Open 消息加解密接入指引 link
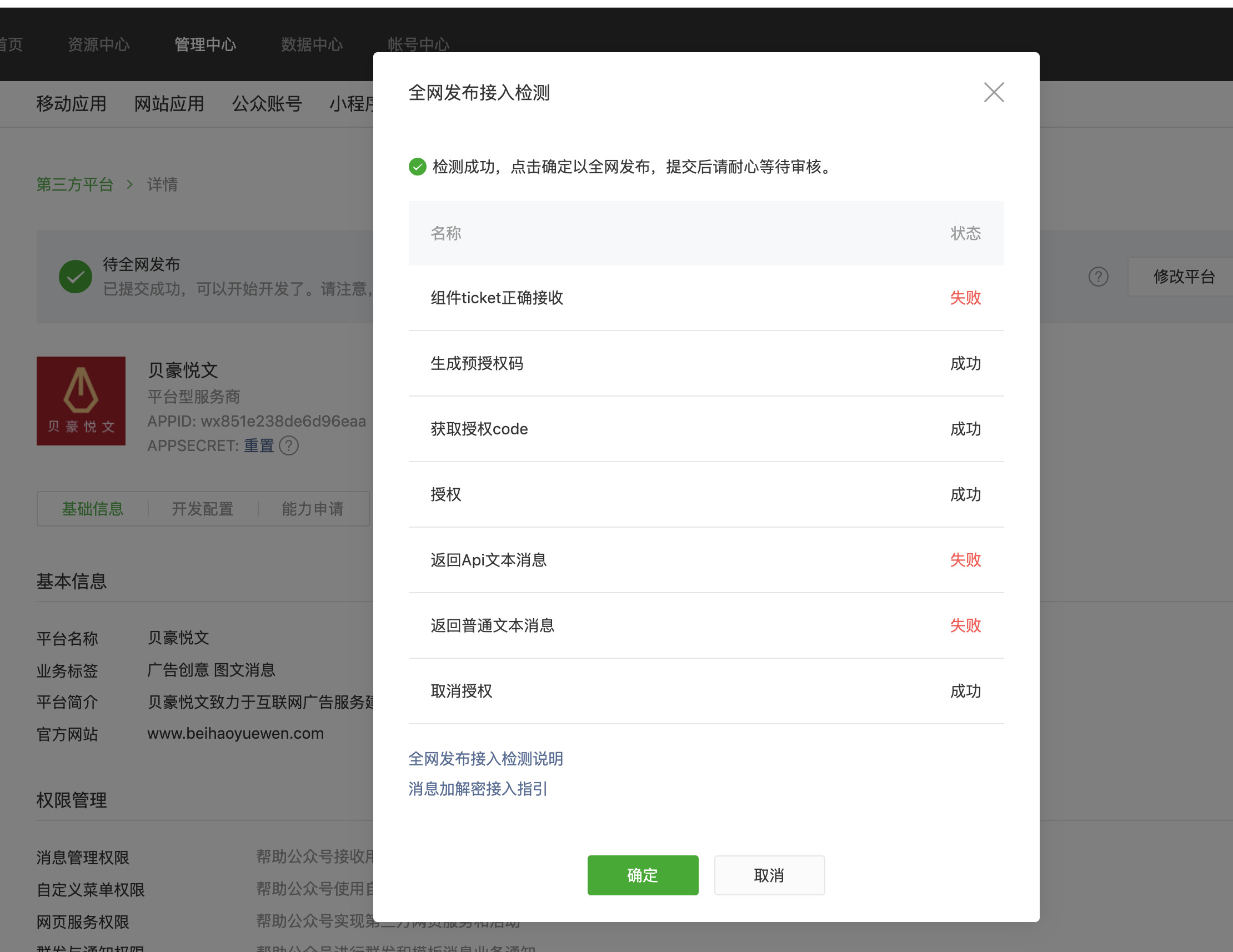The image size is (1233, 952). tap(478, 788)
